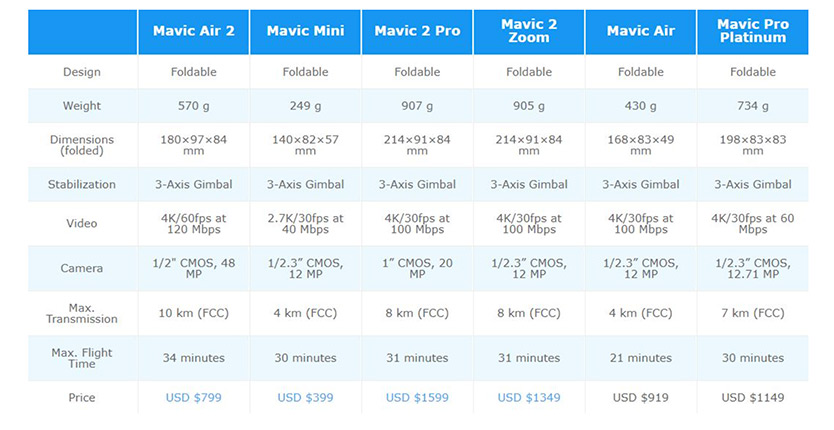The width and height of the screenshot is (834, 430).
Task: Click the Stabilization row label
Action: tap(82, 185)
